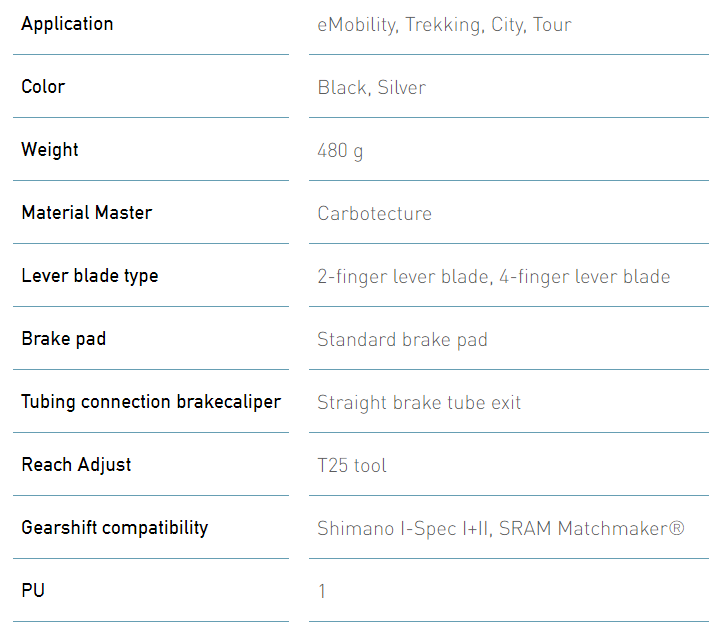Screen dimensions: 720x627
Task: Select the Straight brake tube exit text
Action: click(419, 403)
